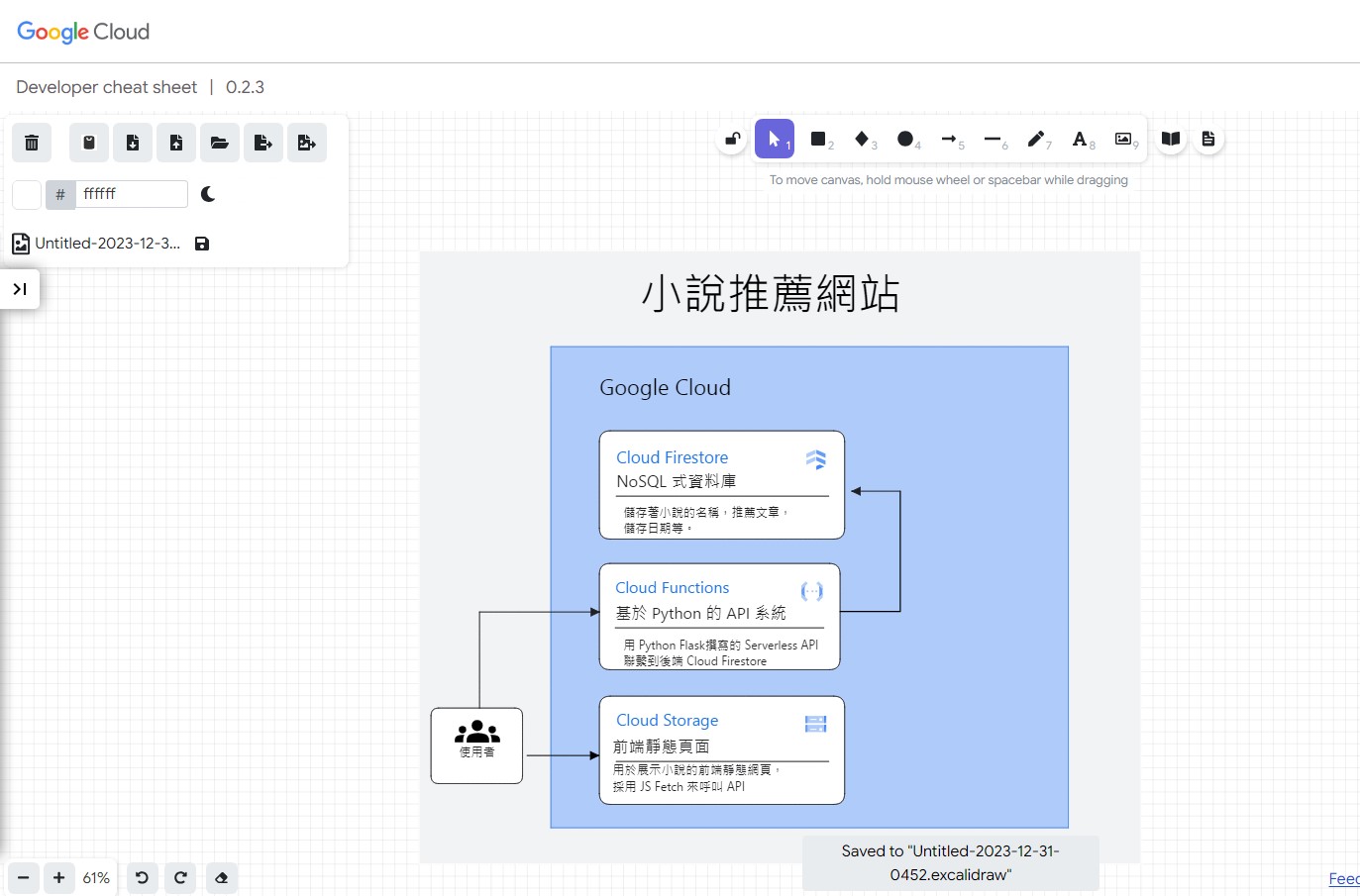Click the file download arrow icon
The image size is (1360, 896).
(133, 143)
